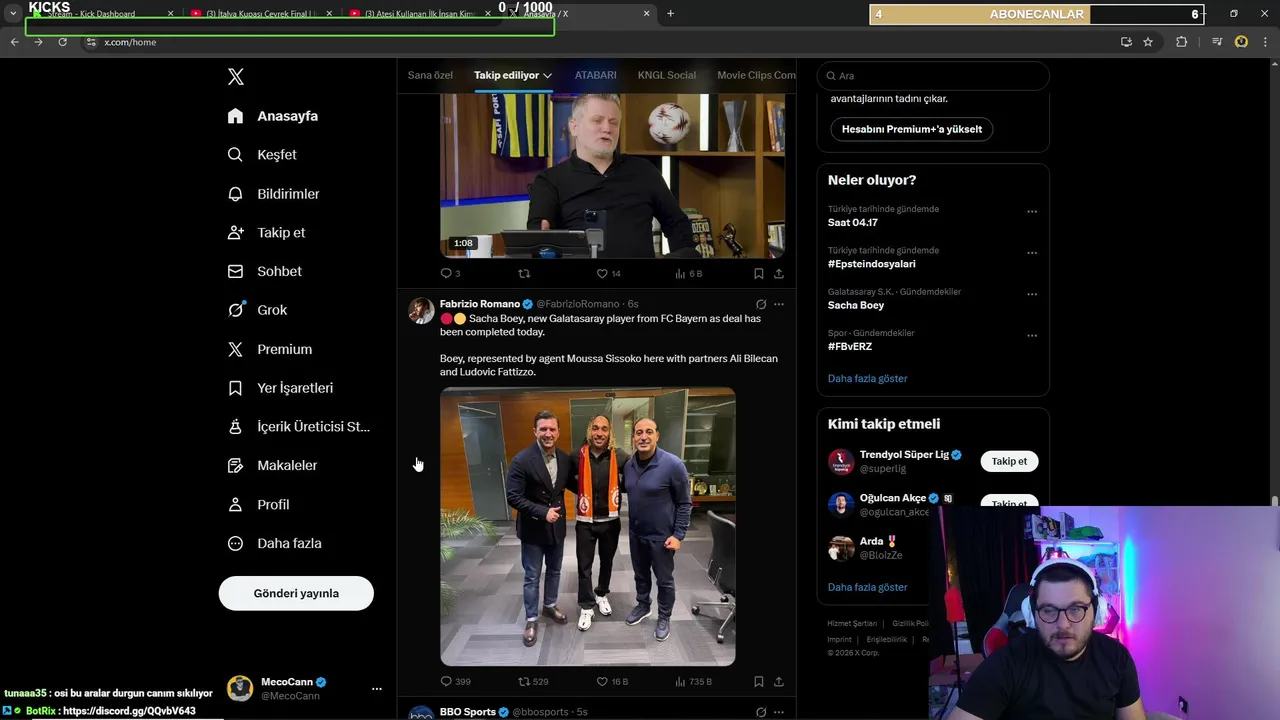Switch to Movie Clips tab
Screen dimensions: 1280x720
[x=756, y=75]
